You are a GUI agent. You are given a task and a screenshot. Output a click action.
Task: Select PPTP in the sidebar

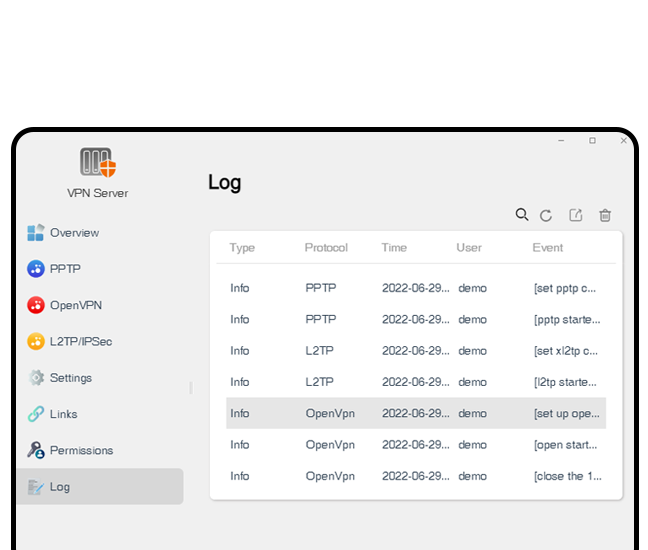coord(64,269)
